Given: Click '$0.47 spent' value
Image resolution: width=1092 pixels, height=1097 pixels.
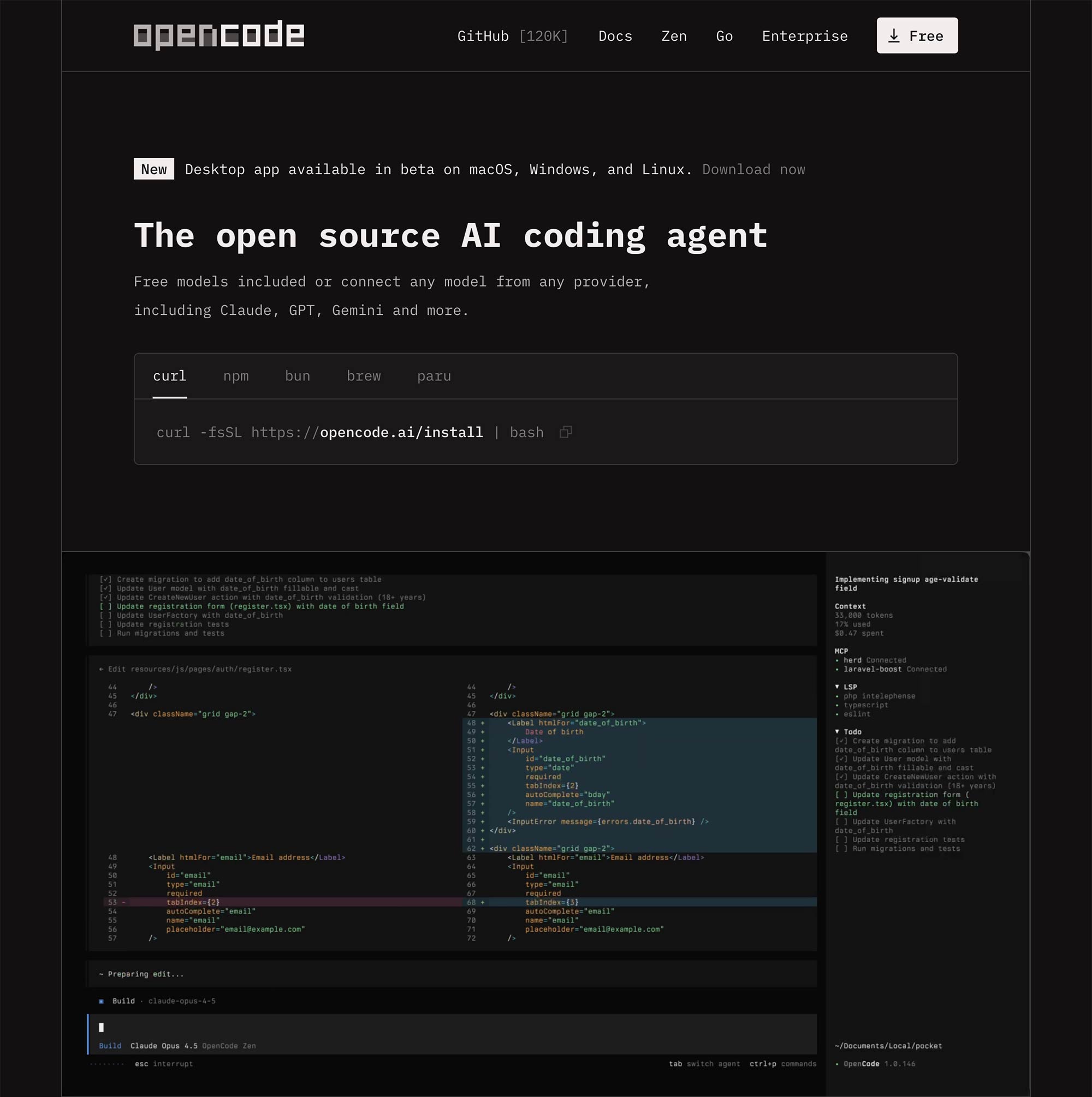Looking at the screenshot, I should pyautogui.click(x=859, y=633).
